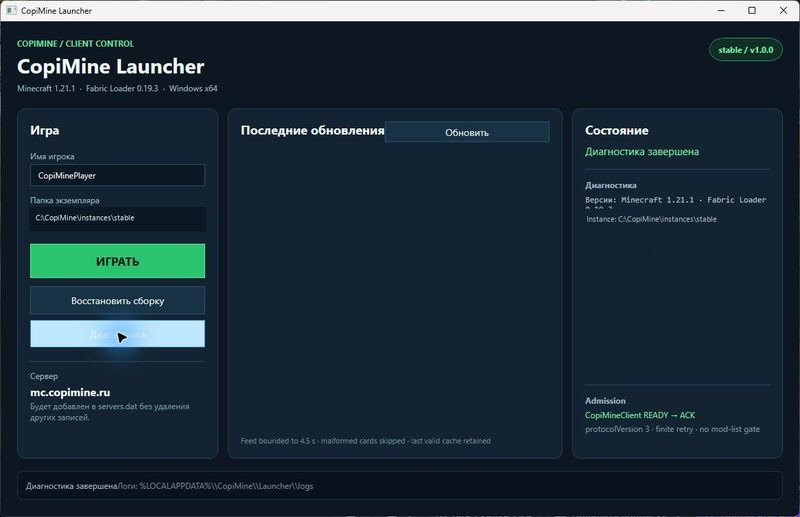Image resolution: width=800 pixels, height=517 pixels.
Task: Click the Minecraft 1.21.1 · Fabric Loader subtitle
Action: (x=117, y=88)
